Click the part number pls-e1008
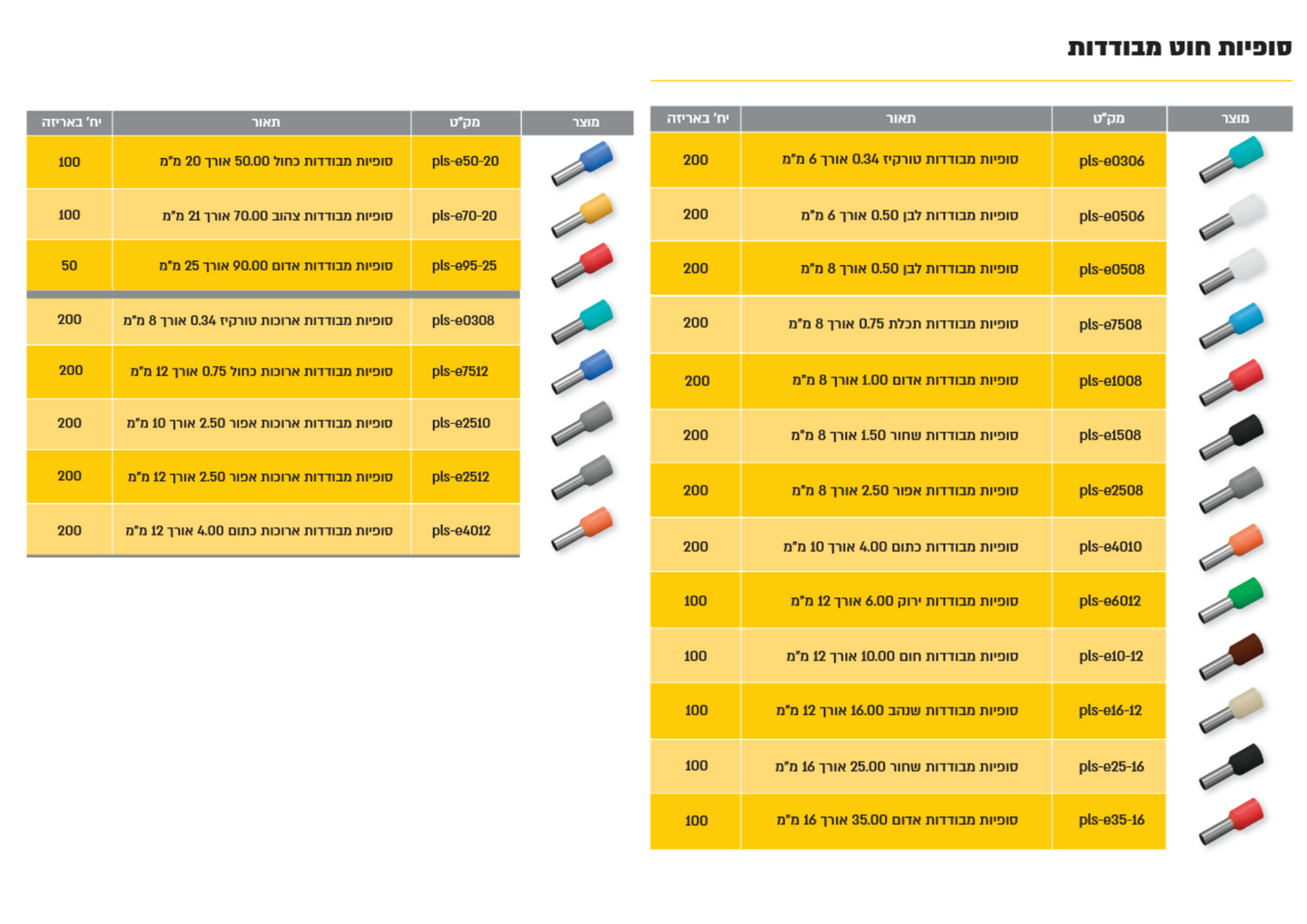 [1110, 381]
